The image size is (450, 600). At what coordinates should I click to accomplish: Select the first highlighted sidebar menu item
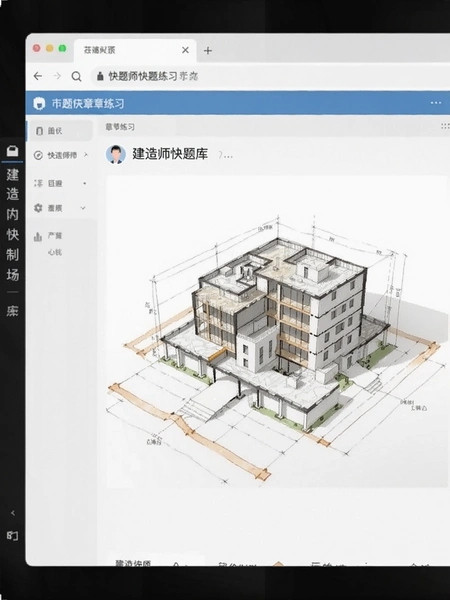60,131
